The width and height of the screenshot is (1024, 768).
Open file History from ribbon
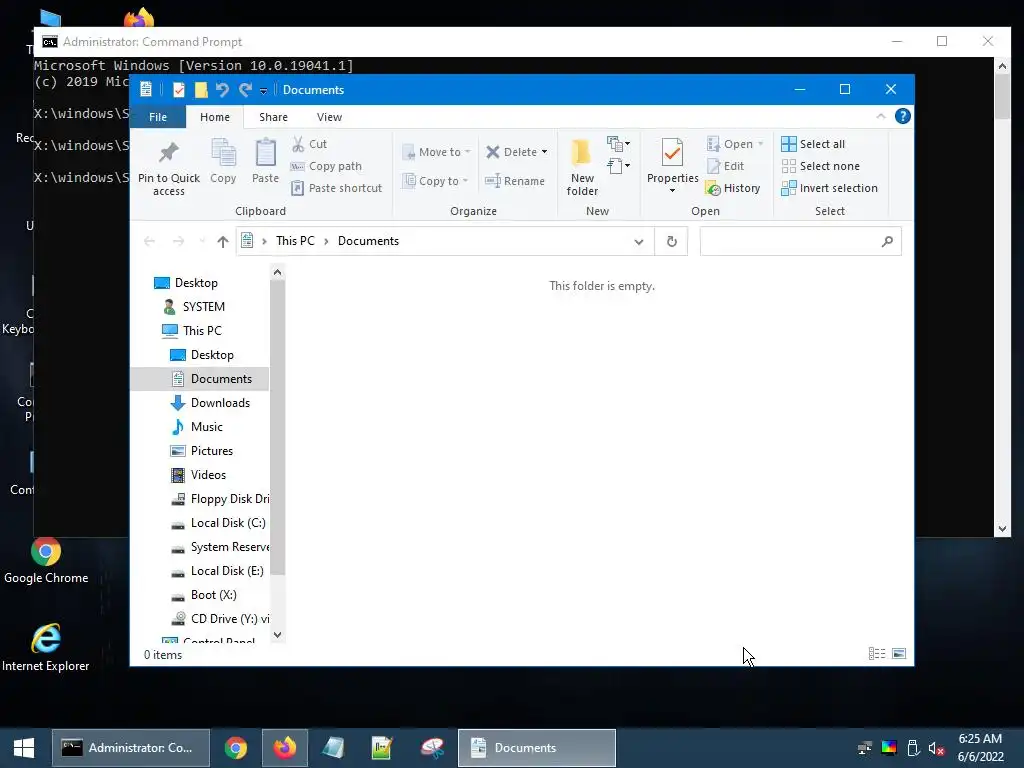[733, 188]
